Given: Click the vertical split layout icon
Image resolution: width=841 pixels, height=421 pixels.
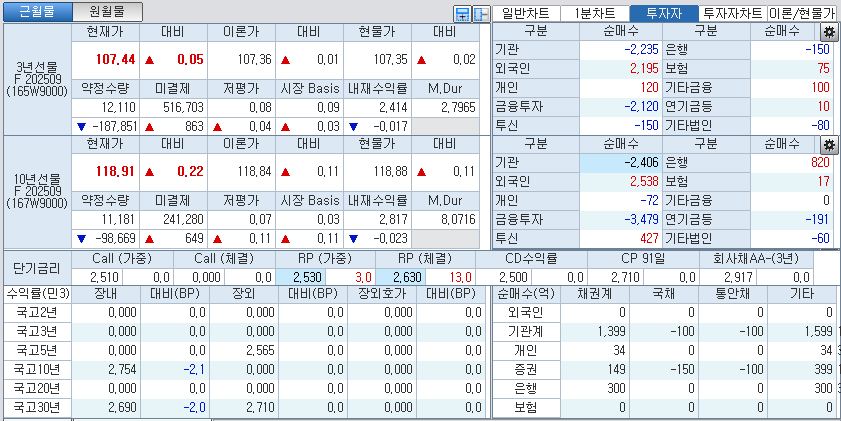Looking at the screenshot, I should pyautogui.click(x=482, y=13).
